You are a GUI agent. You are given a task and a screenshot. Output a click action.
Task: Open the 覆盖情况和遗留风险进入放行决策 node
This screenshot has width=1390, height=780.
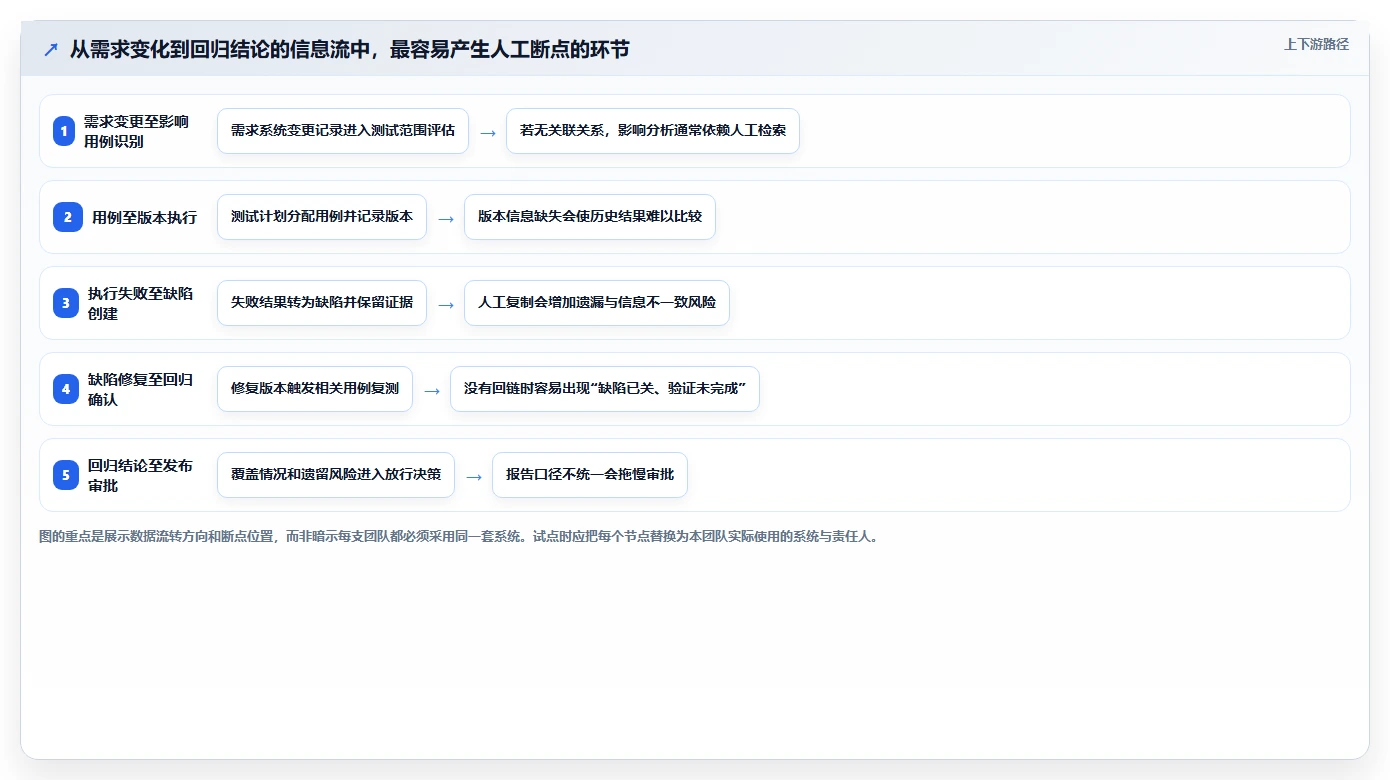[x=336, y=475]
